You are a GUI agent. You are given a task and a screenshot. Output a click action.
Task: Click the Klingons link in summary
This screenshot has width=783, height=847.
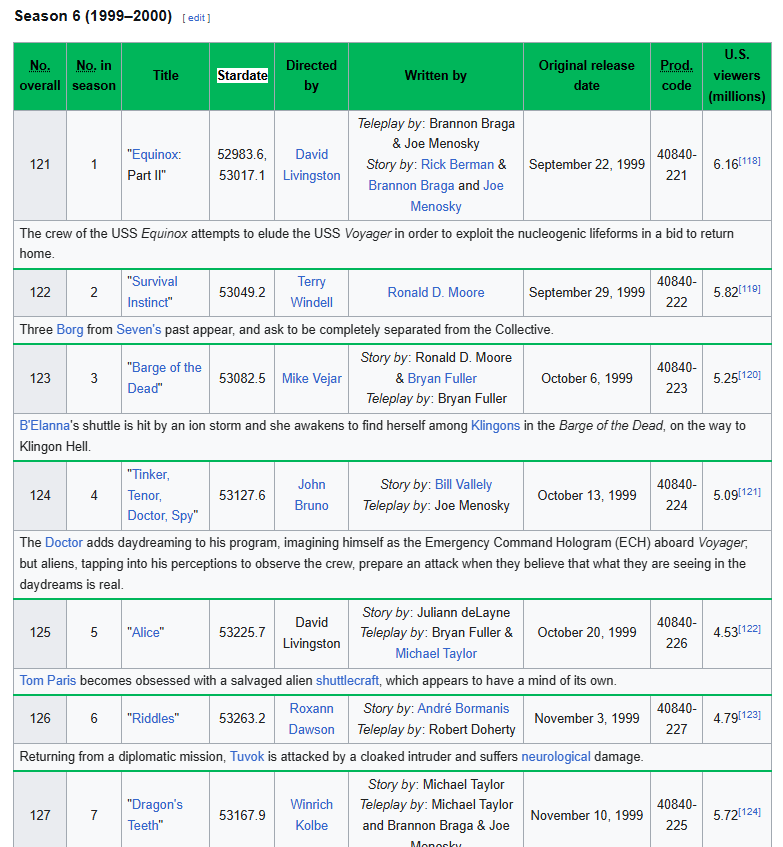click(495, 426)
